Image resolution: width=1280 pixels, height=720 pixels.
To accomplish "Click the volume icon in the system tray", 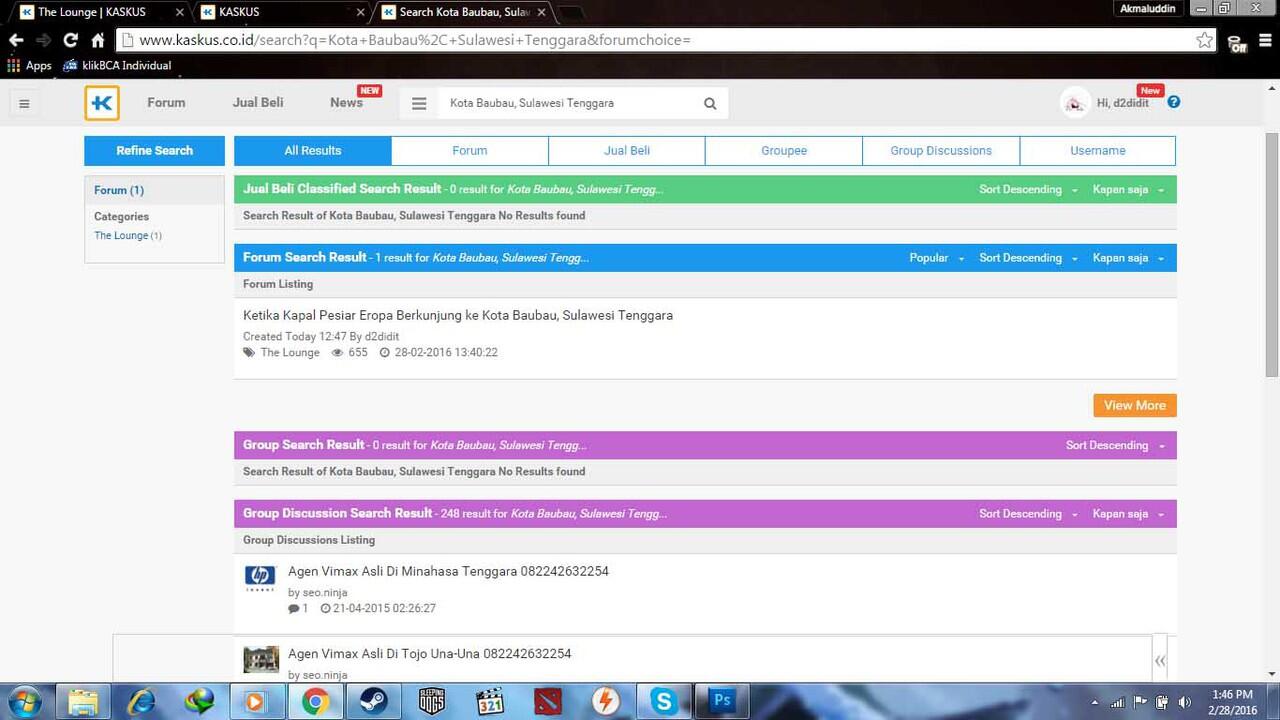I will (x=1185, y=702).
